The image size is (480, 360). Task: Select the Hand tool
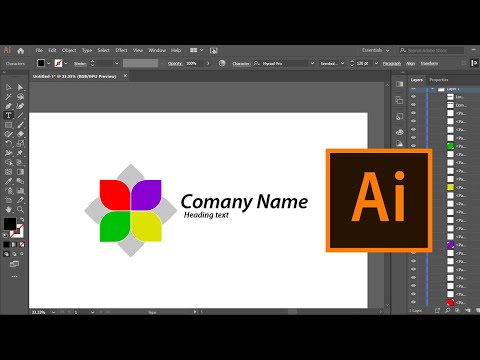click(x=9, y=209)
